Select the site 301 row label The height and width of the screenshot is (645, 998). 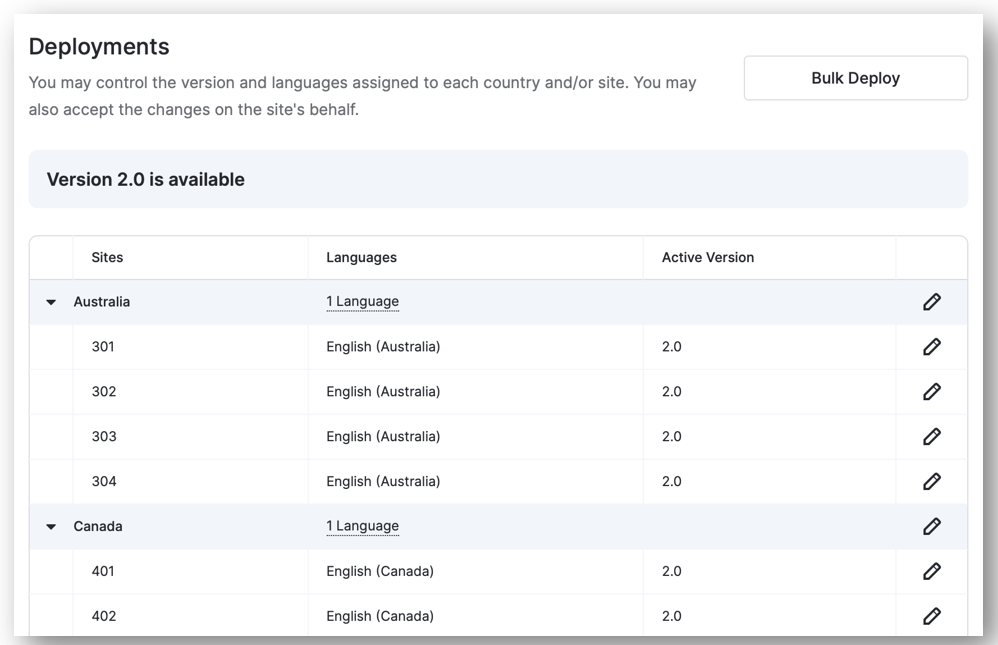click(103, 347)
